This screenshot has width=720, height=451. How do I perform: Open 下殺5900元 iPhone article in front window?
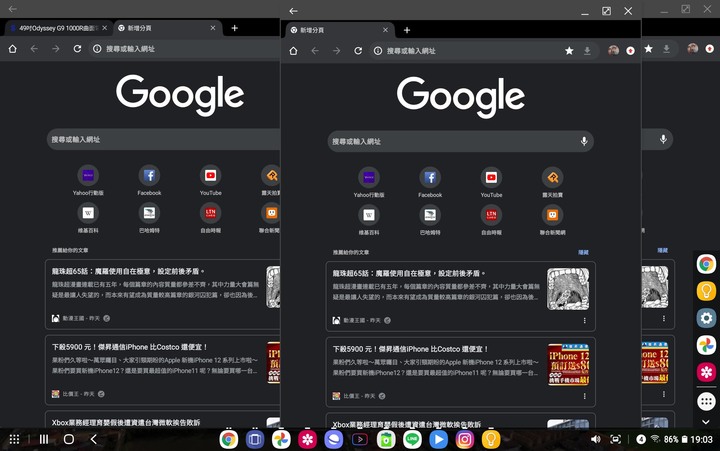click(x=461, y=372)
